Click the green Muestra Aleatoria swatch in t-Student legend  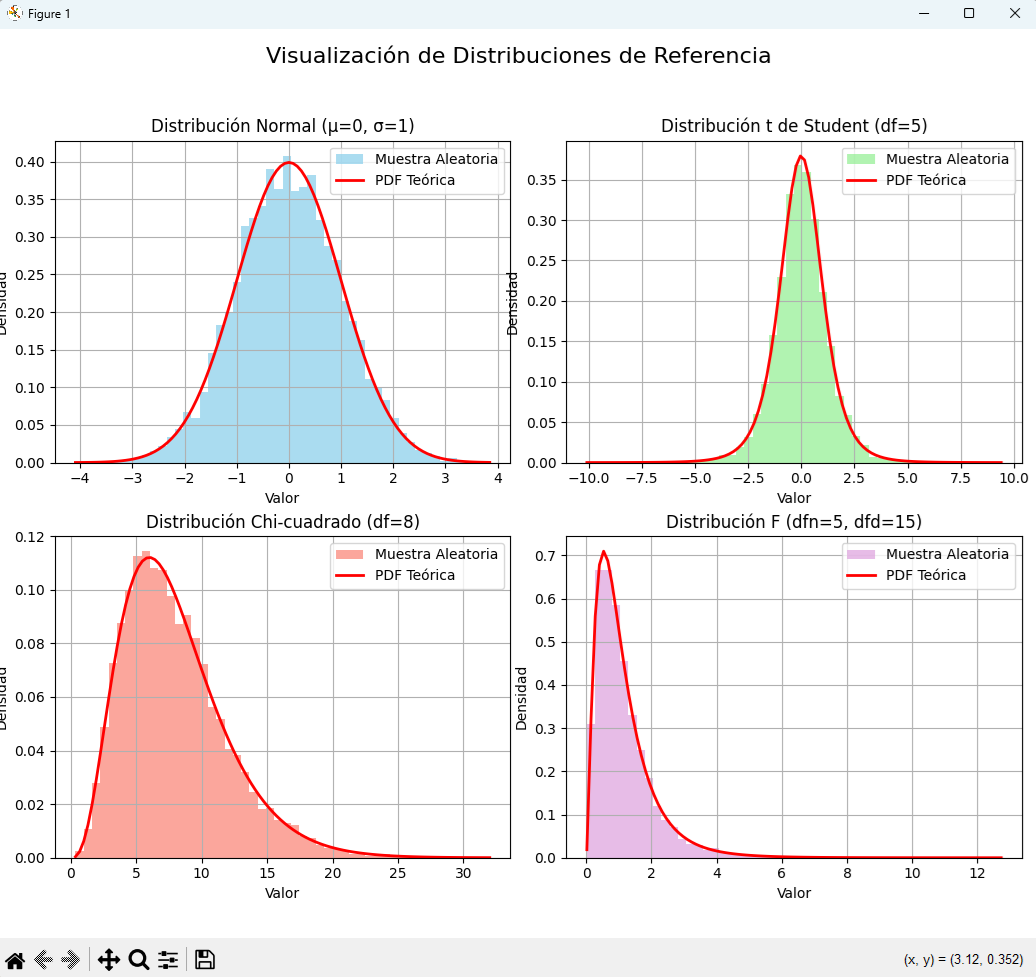click(860, 159)
